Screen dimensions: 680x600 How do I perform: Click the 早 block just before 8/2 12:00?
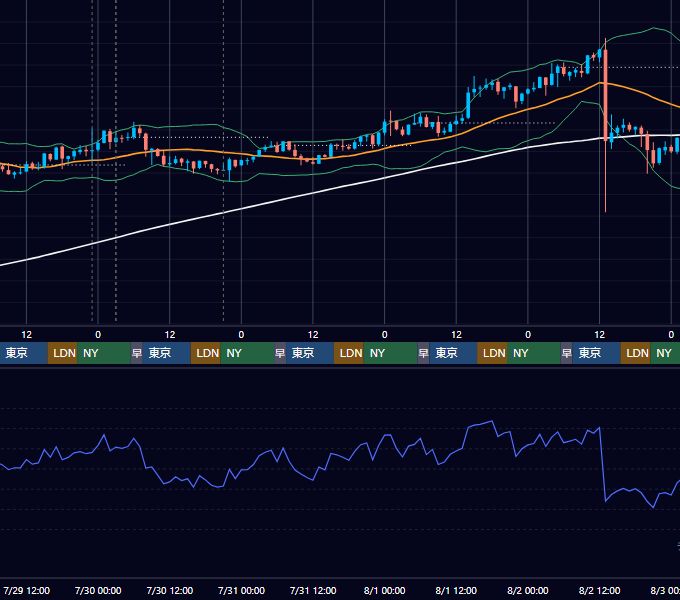point(567,353)
